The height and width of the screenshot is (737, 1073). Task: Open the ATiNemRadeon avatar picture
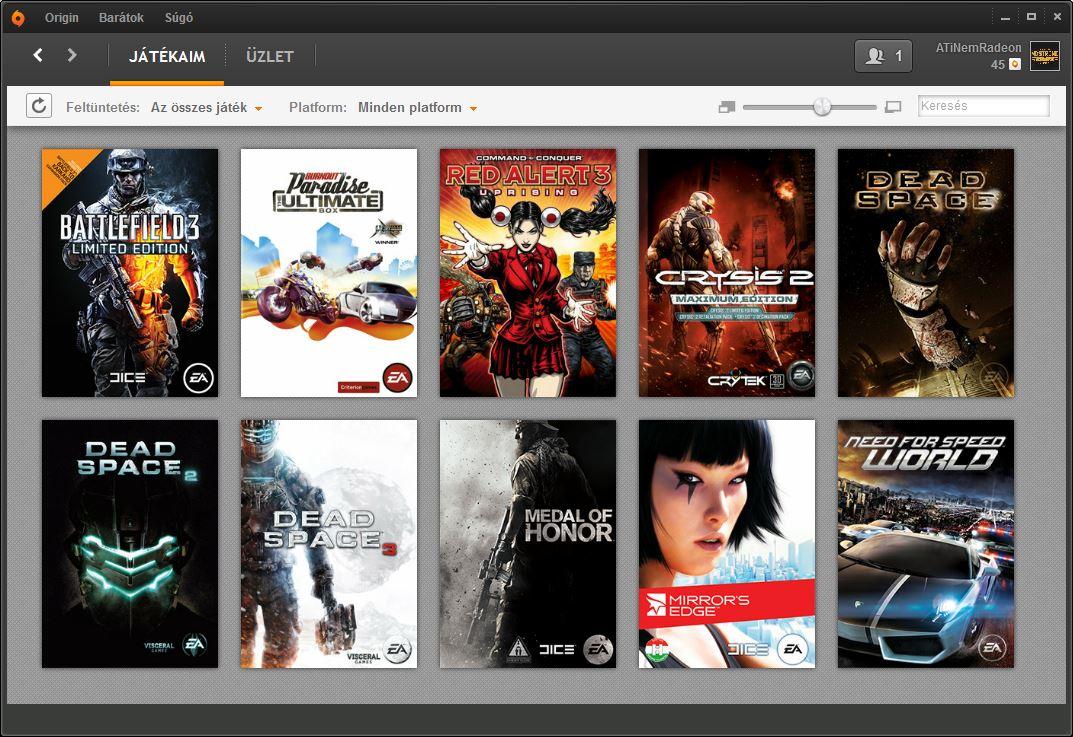(1044, 56)
